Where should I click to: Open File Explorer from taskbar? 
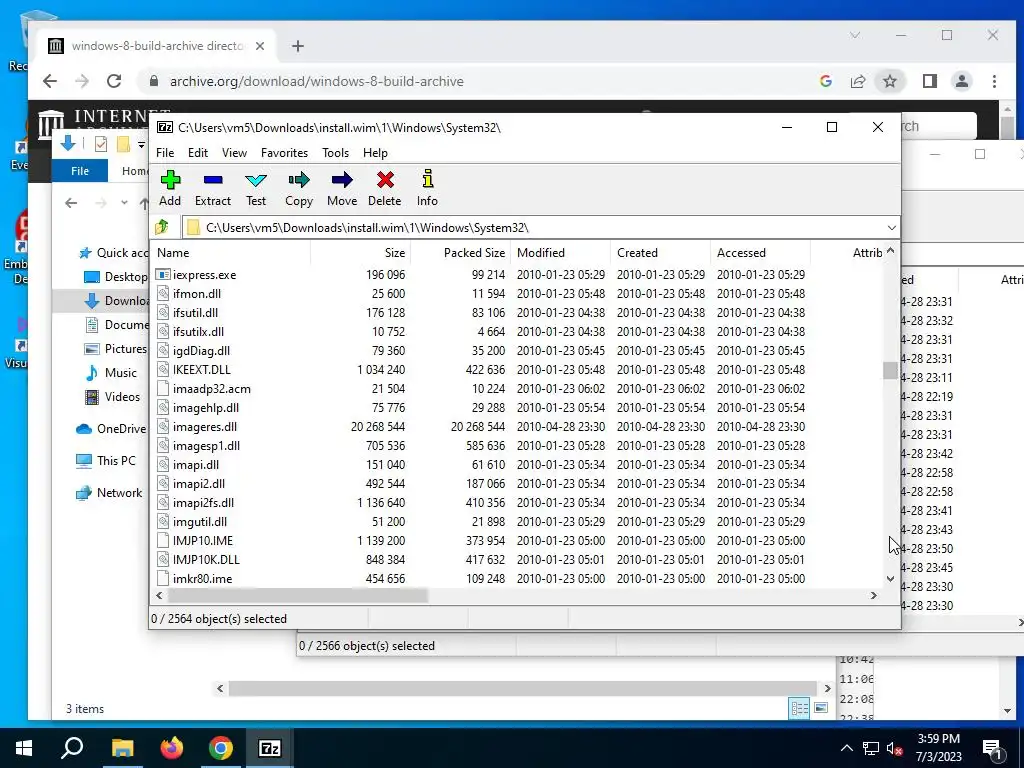pos(122,748)
